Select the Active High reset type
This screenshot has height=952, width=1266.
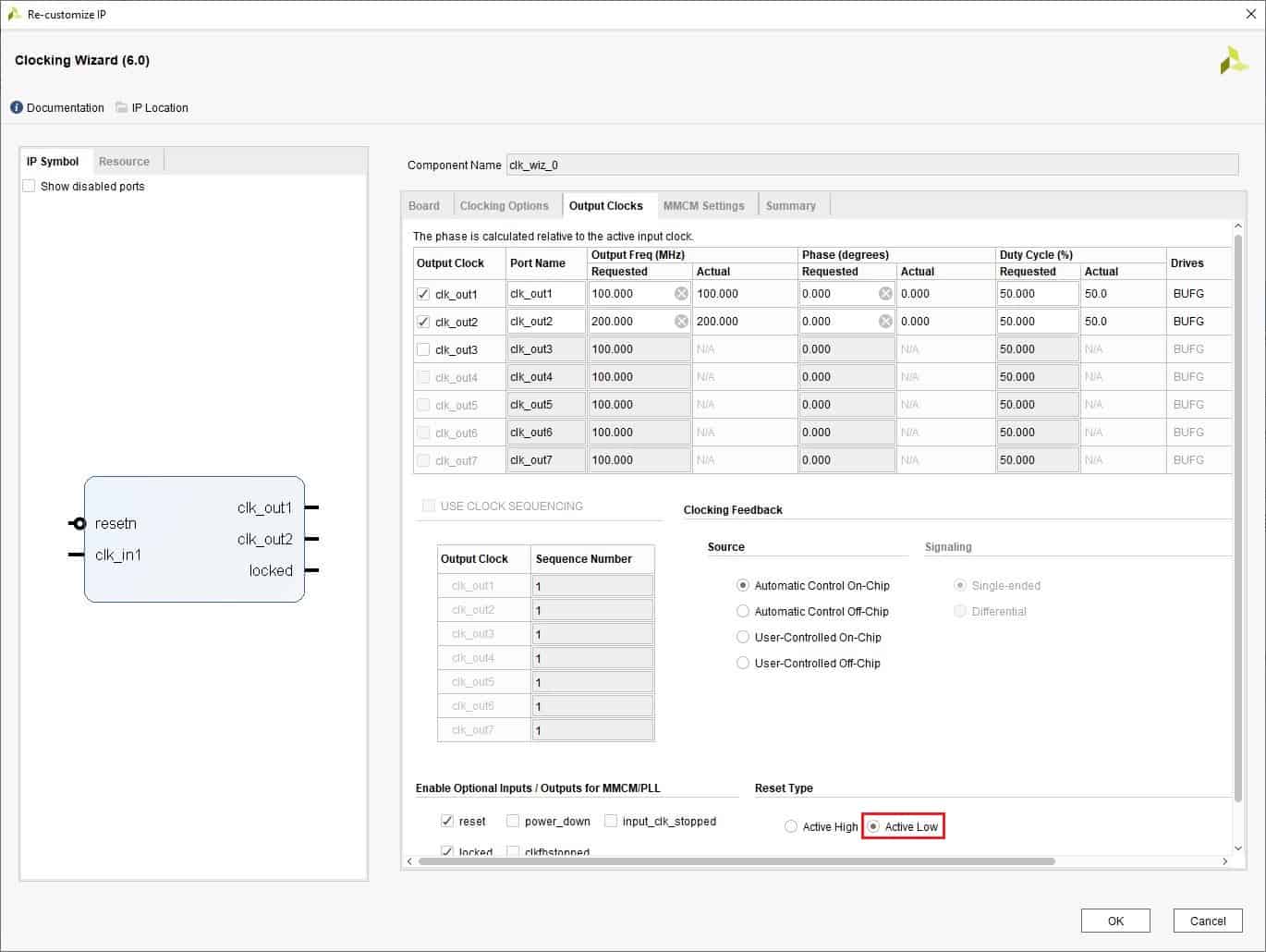pyautogui.click(x=791, y=827)
